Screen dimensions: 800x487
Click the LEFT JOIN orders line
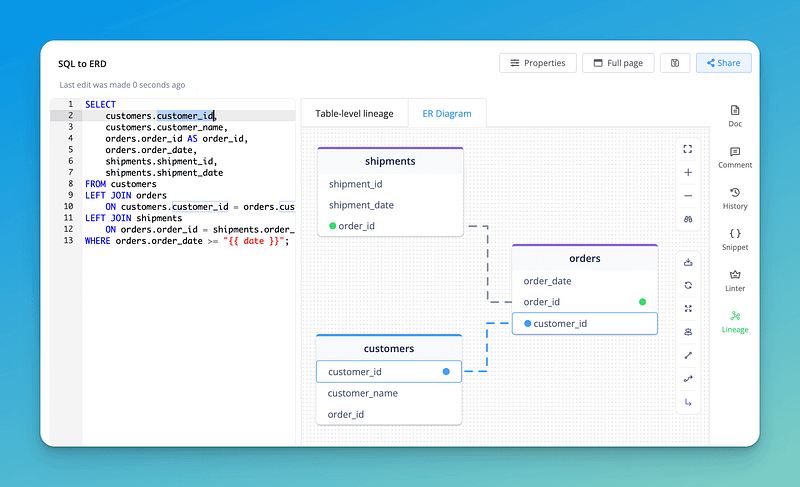(126, 195)
